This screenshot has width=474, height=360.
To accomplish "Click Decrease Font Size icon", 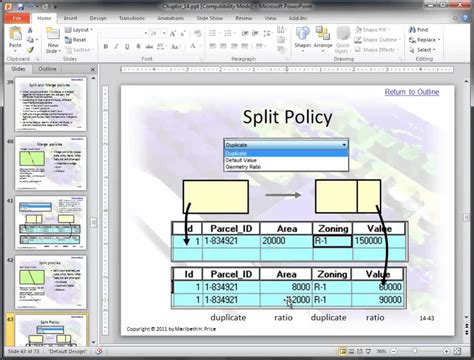I will click(183, 33).
